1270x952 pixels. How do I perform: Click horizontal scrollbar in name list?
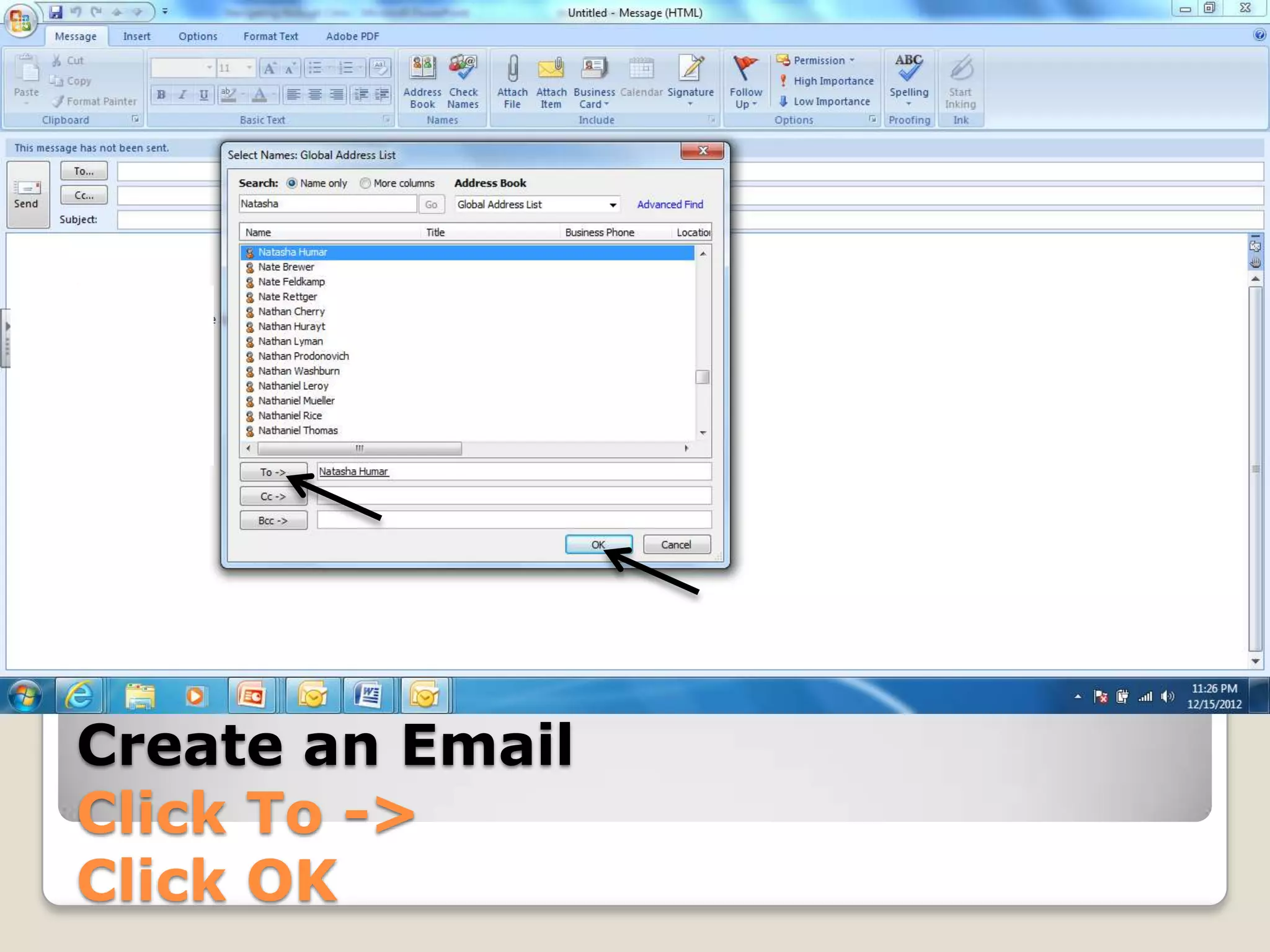360,448
